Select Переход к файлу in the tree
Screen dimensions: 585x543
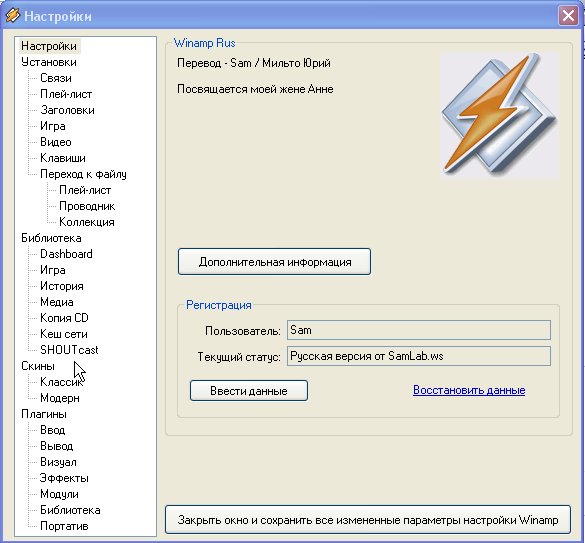83,174
